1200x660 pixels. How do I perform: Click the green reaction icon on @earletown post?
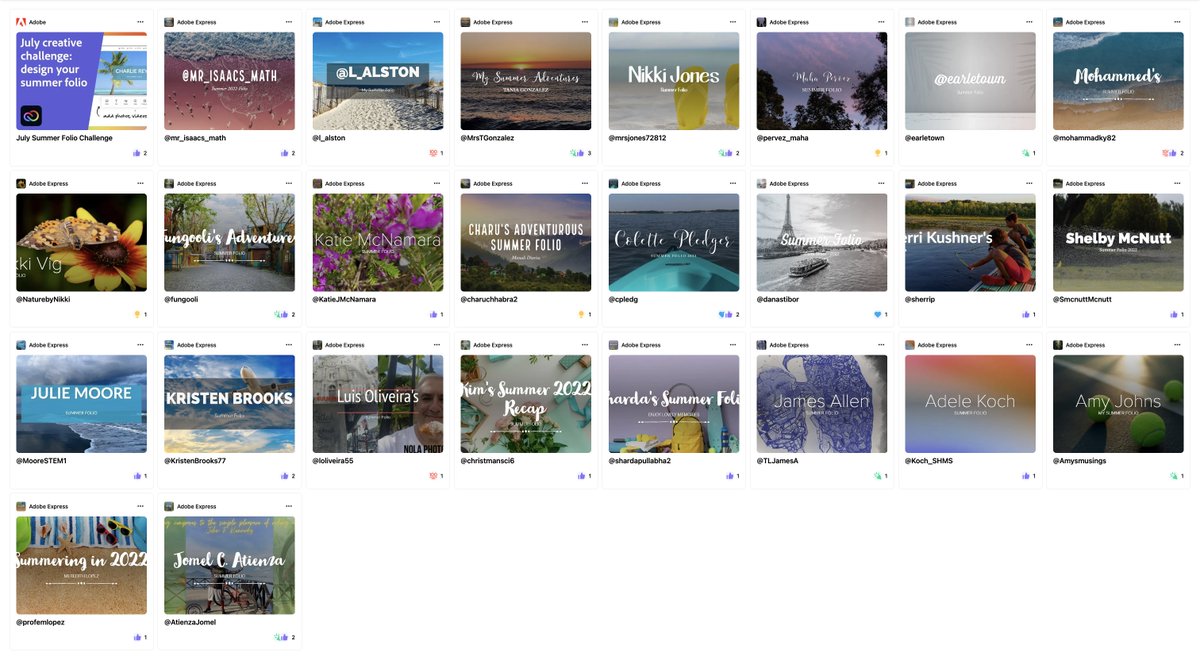(1025, 152)
